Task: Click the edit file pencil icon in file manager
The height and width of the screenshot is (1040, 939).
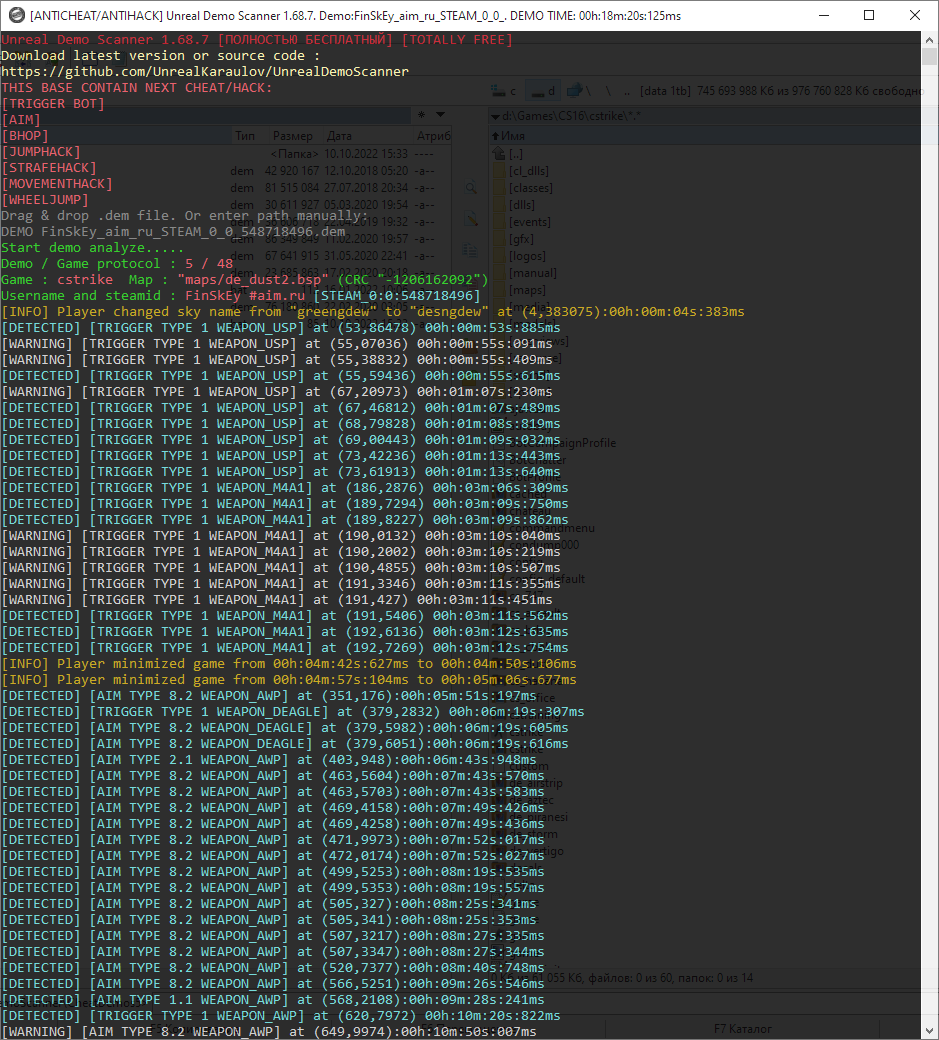Action: [x=471, y=219]
